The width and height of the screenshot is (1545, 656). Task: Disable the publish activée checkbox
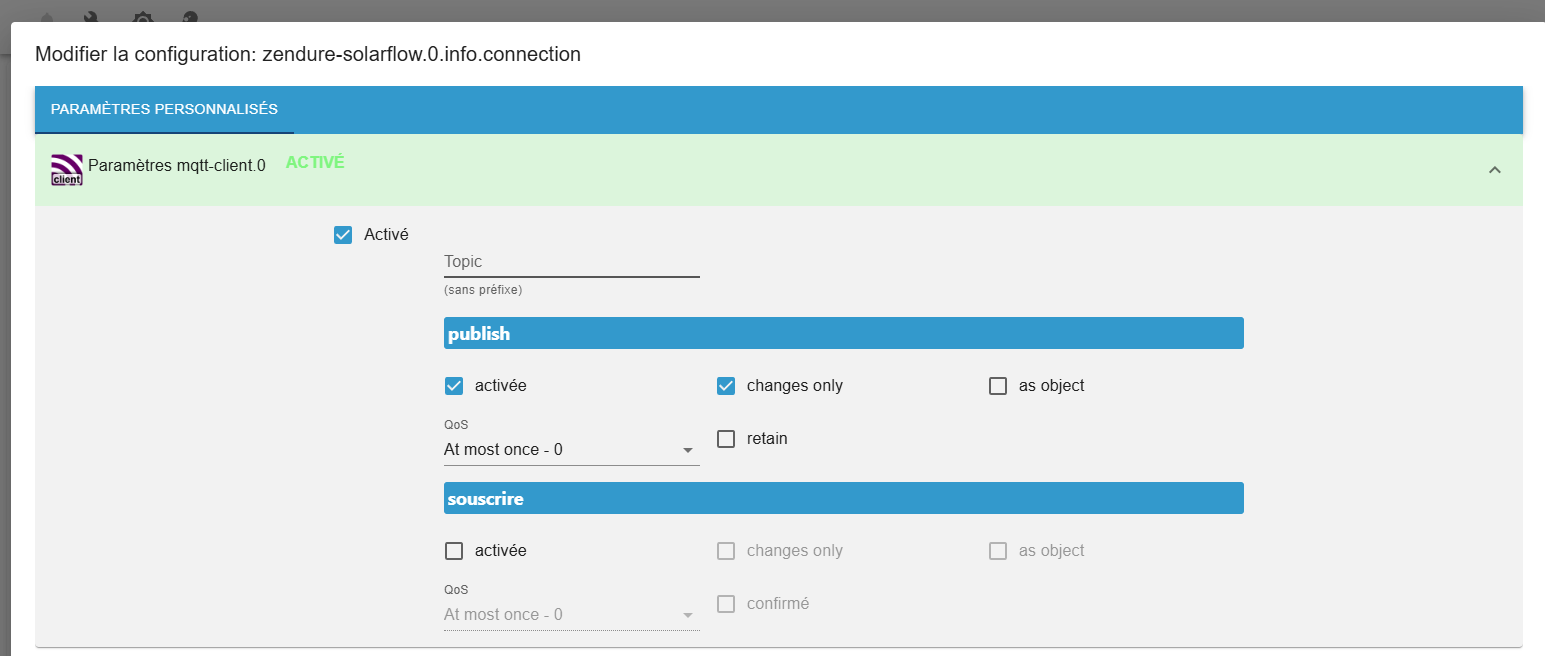pos(454,386)
